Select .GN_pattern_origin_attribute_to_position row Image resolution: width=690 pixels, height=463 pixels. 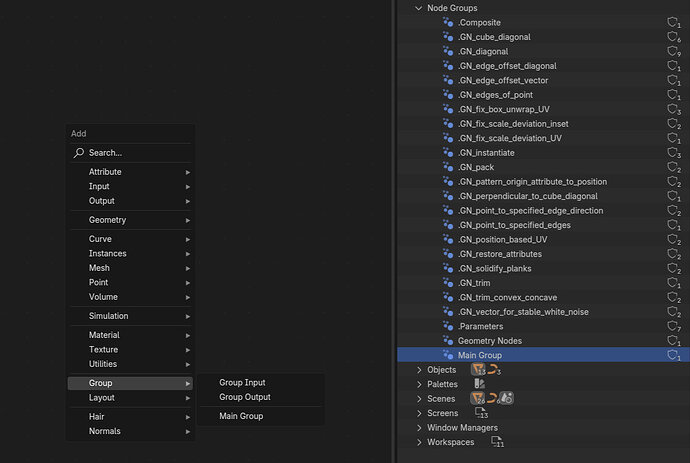point(543,181)
